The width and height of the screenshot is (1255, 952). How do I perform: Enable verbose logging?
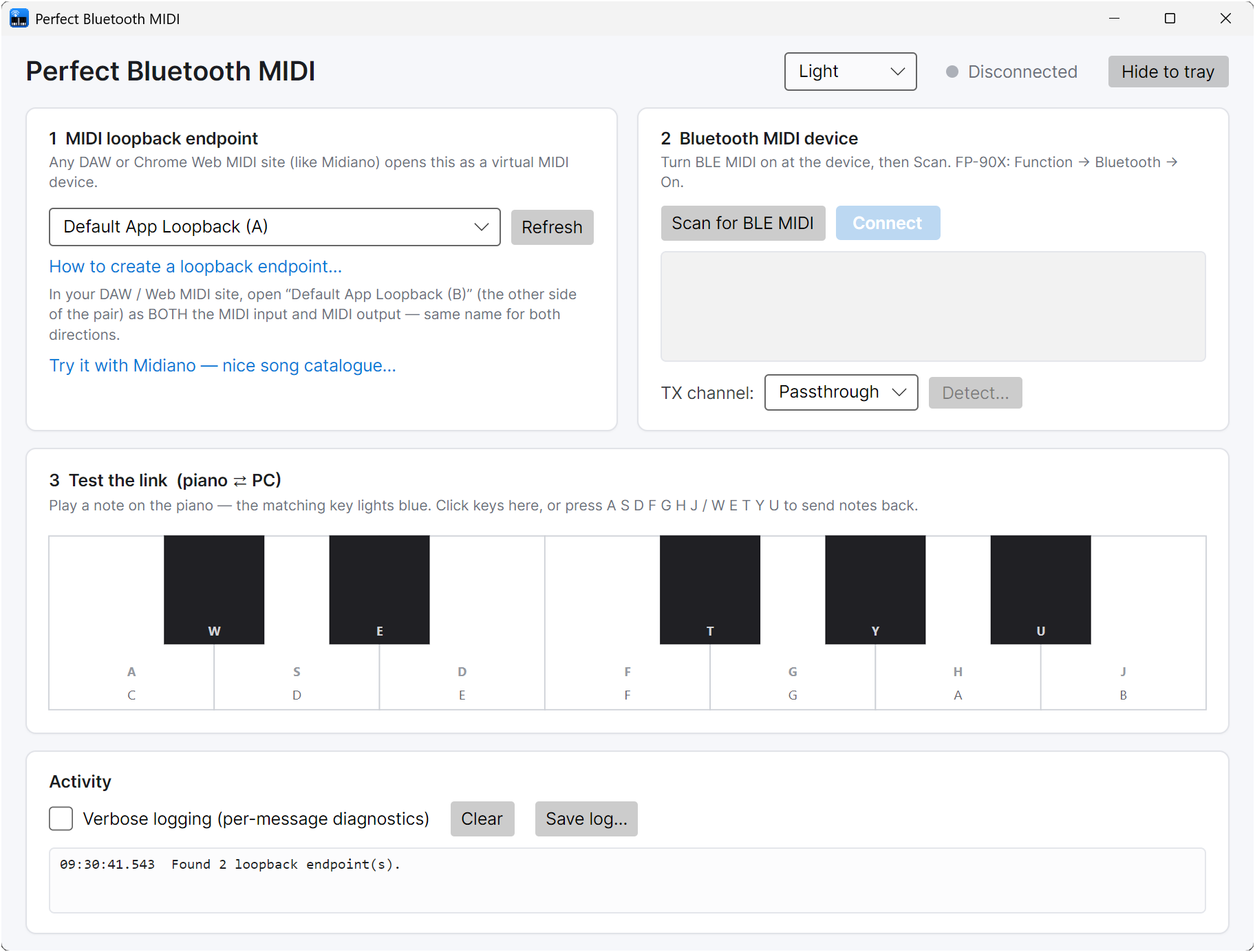(x=61, y=819)
